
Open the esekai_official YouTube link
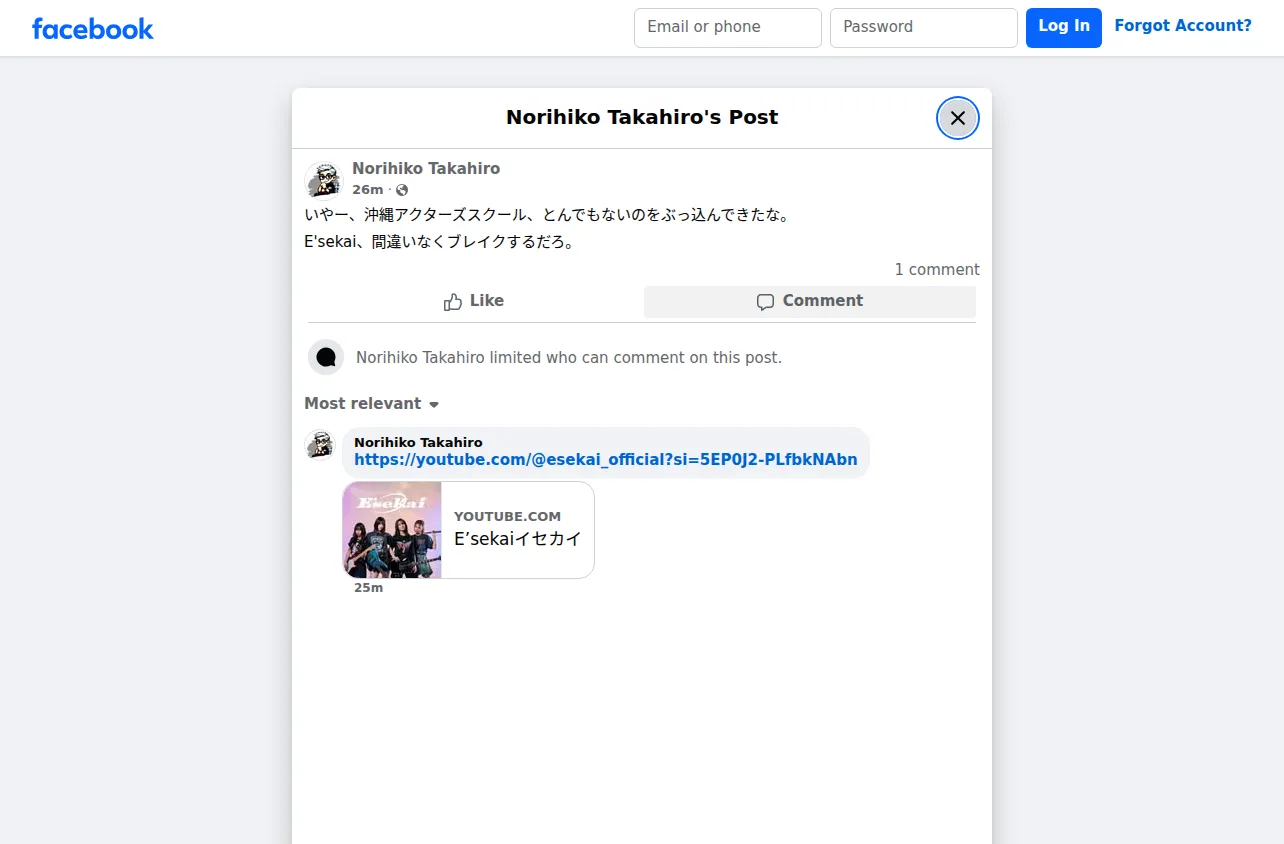606,460
